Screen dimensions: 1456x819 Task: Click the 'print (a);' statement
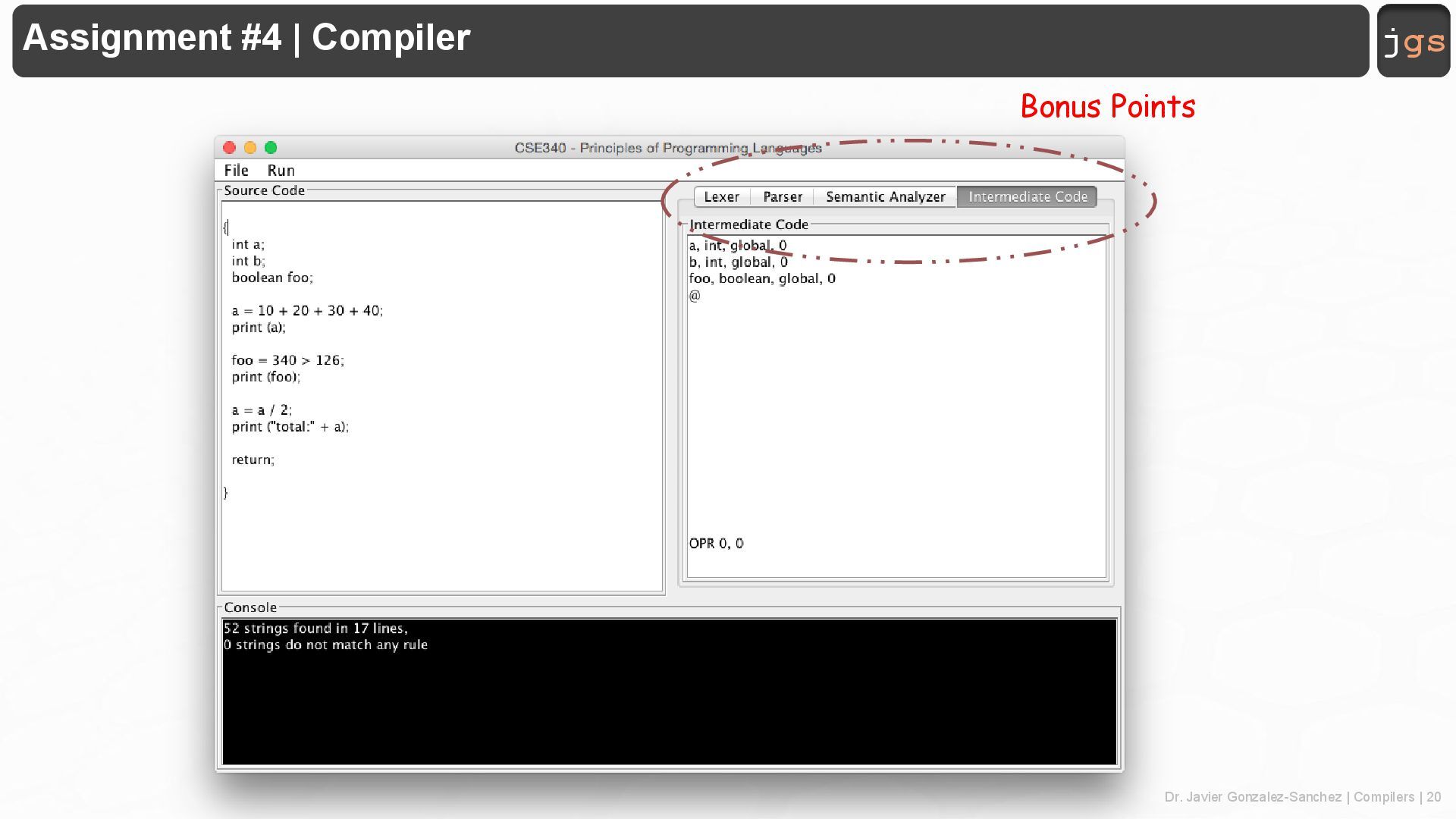(259, 328)
